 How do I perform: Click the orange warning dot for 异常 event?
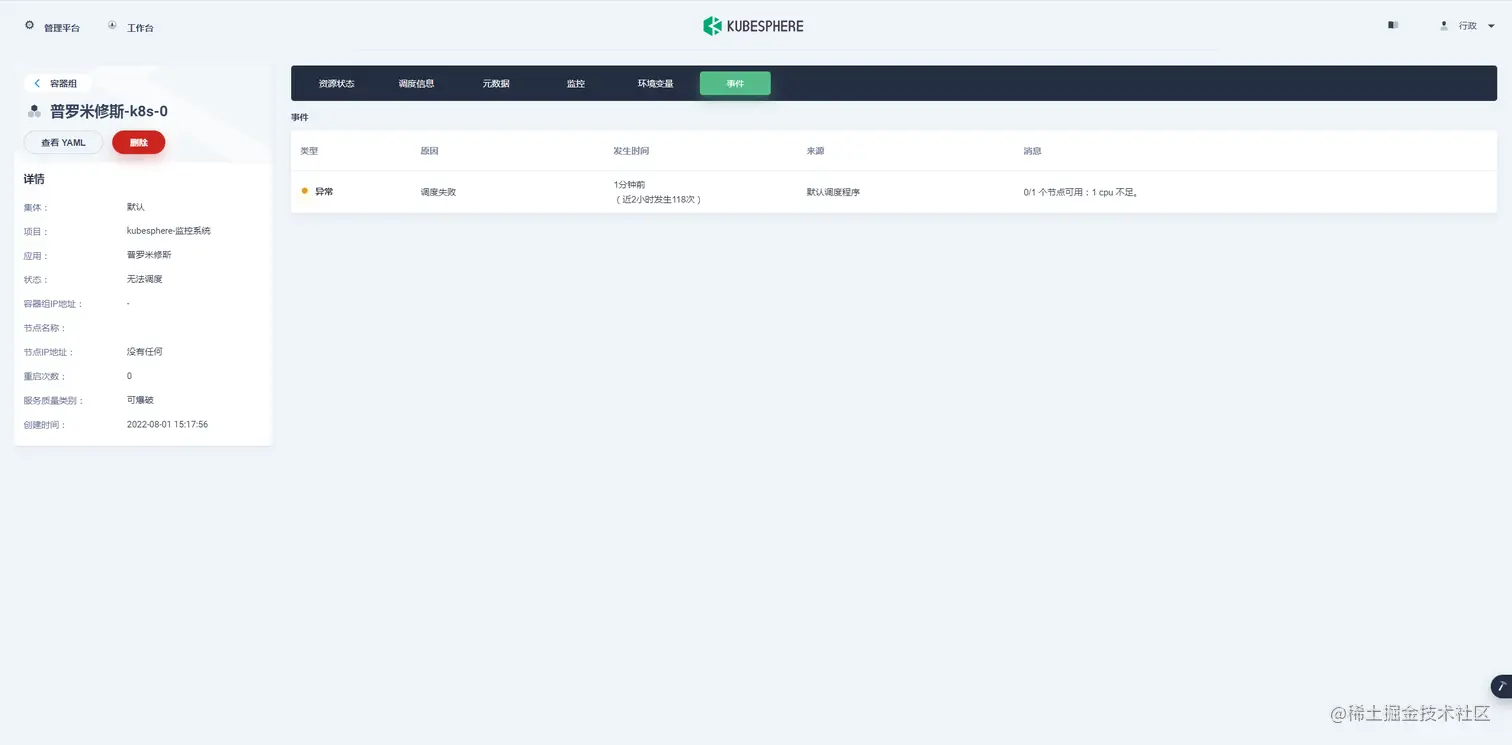[x=304, y=191]
